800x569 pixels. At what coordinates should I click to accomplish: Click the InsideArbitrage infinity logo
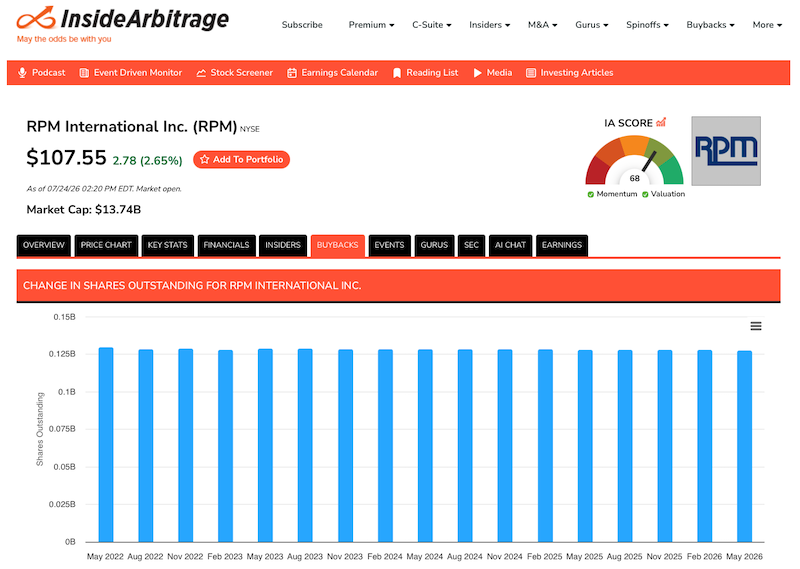(x=36, y=18)
